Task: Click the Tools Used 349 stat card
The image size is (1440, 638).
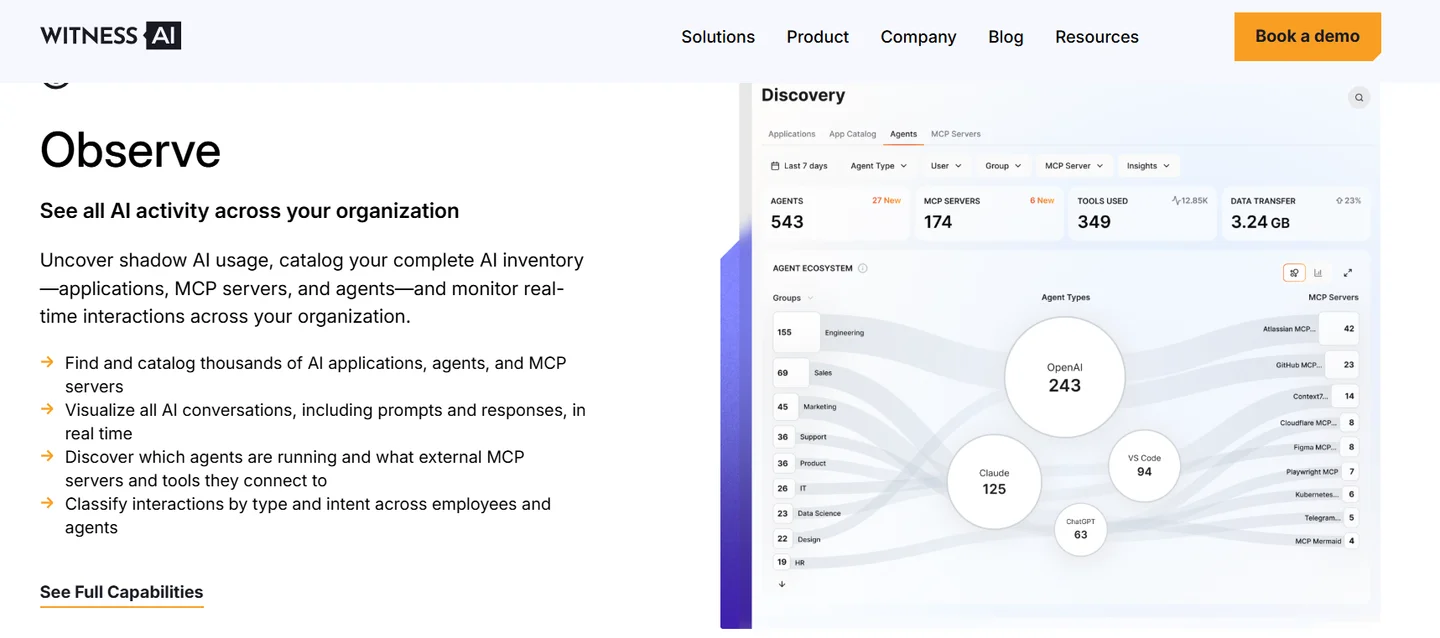Action: point(1142,213)
